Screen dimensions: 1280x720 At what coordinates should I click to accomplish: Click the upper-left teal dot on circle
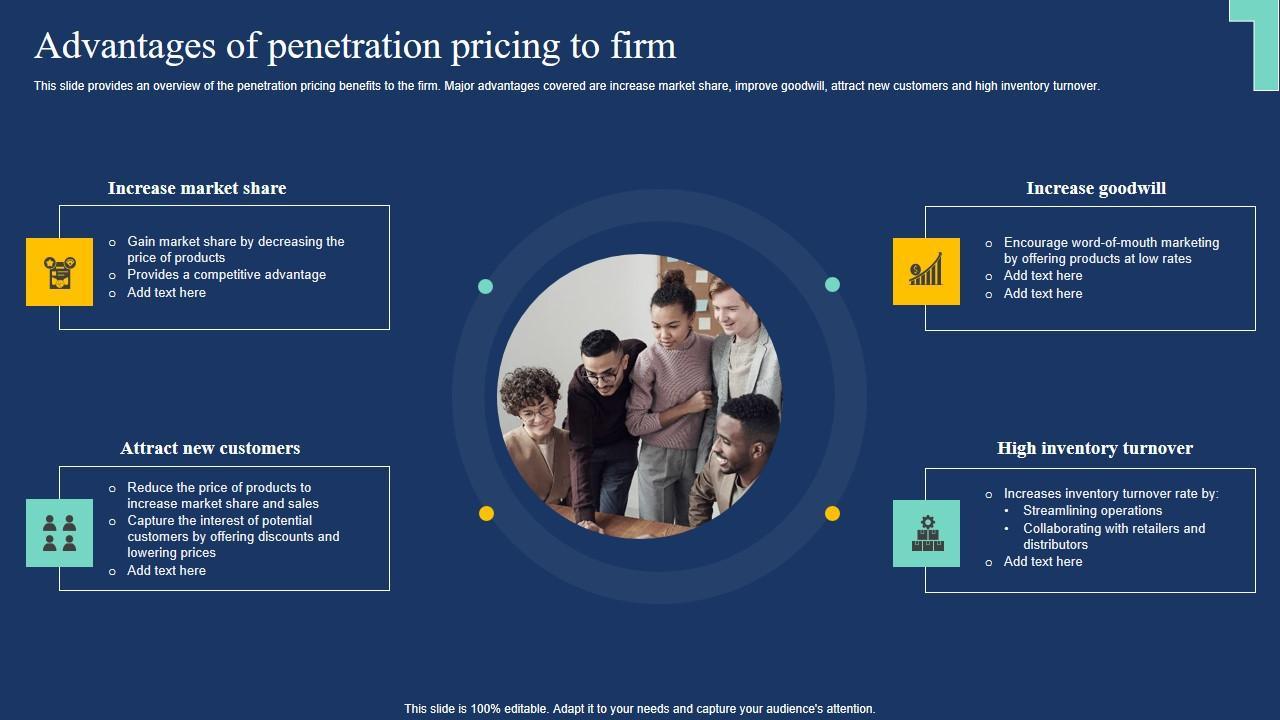tap(485, 286)
